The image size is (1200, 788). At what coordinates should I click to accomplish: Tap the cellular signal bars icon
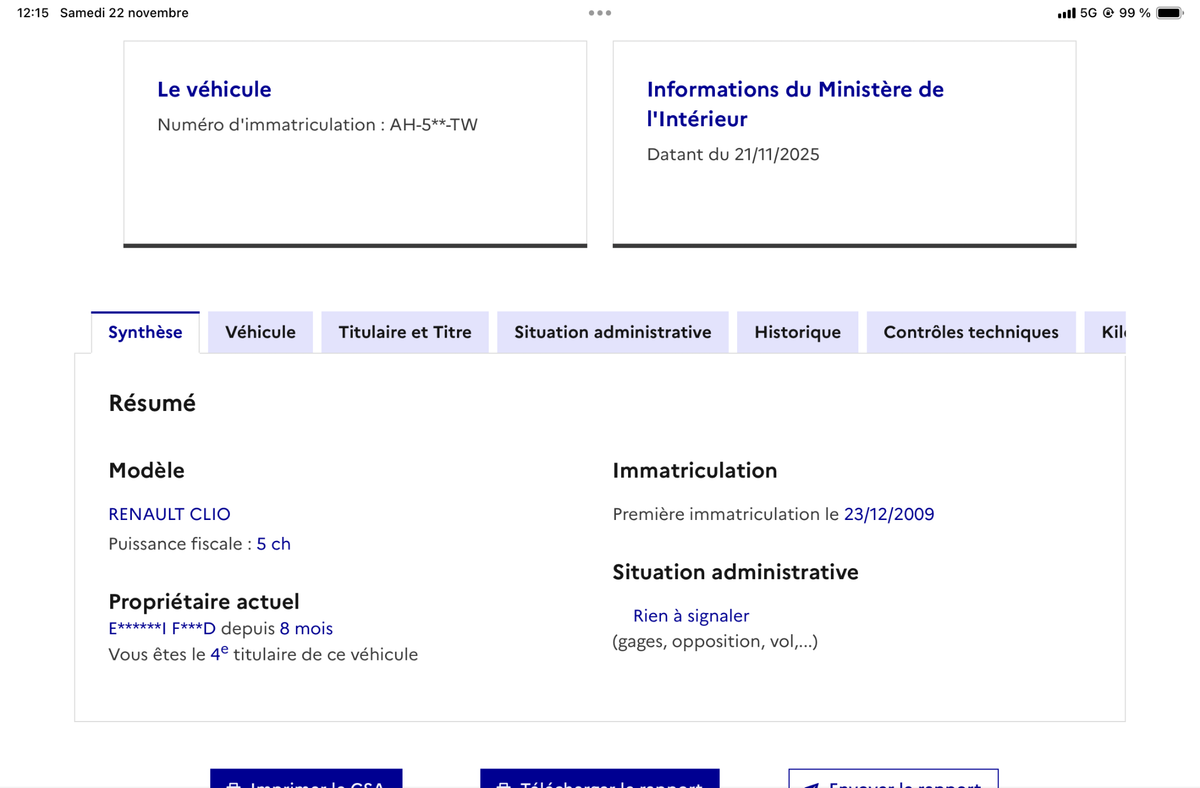[1066, 13]
